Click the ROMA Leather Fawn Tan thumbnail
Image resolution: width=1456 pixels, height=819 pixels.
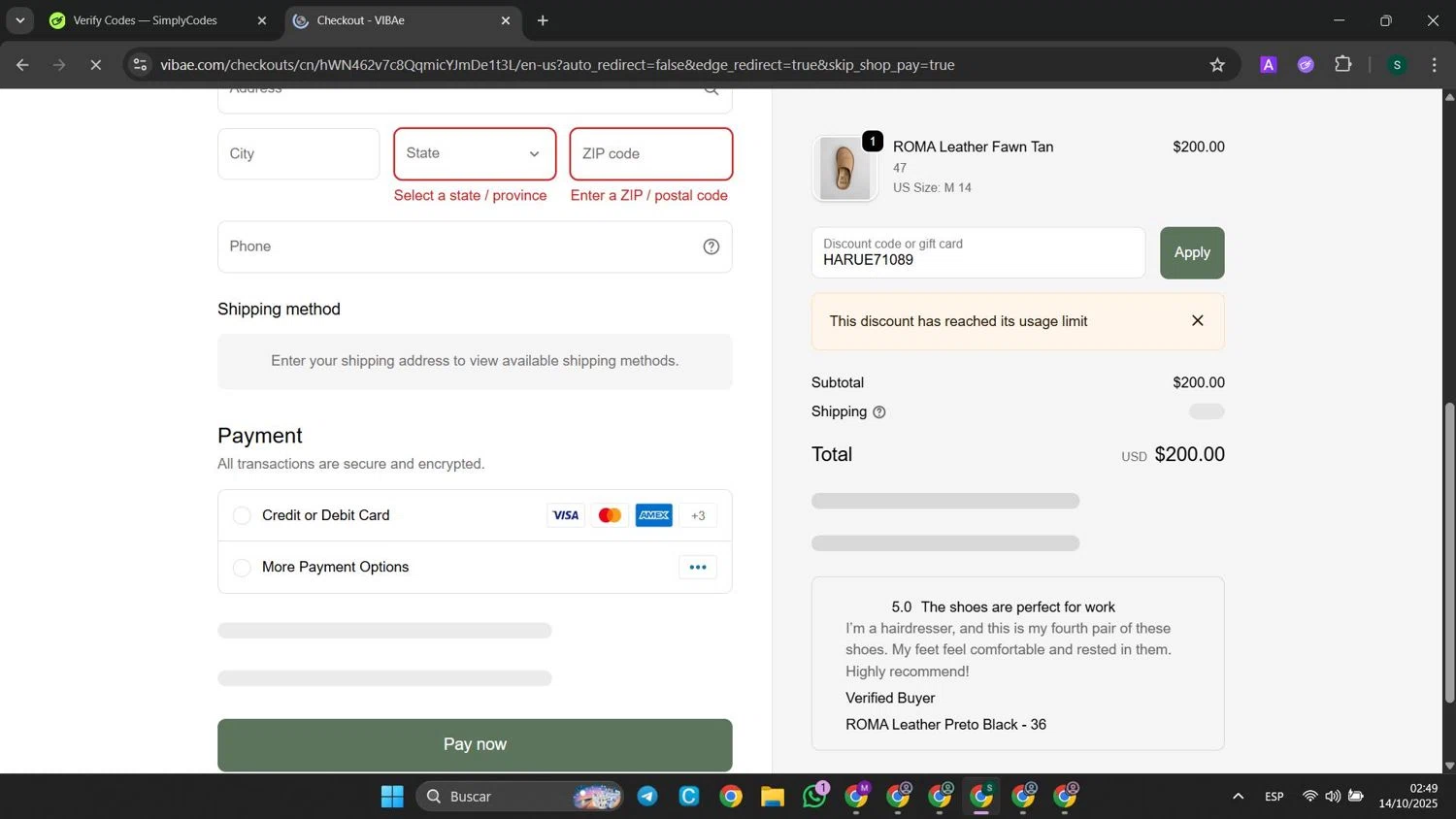(x=844, y=168)
